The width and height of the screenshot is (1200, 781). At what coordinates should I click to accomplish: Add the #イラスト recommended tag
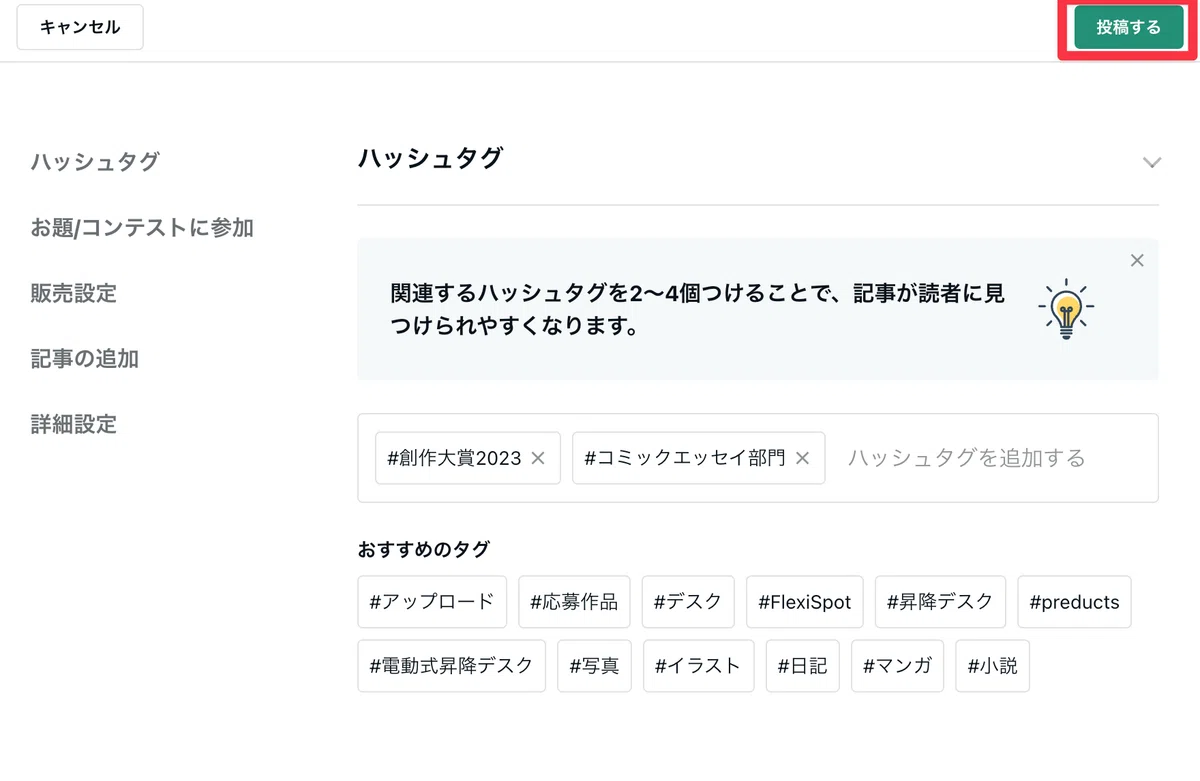(698, 666)
